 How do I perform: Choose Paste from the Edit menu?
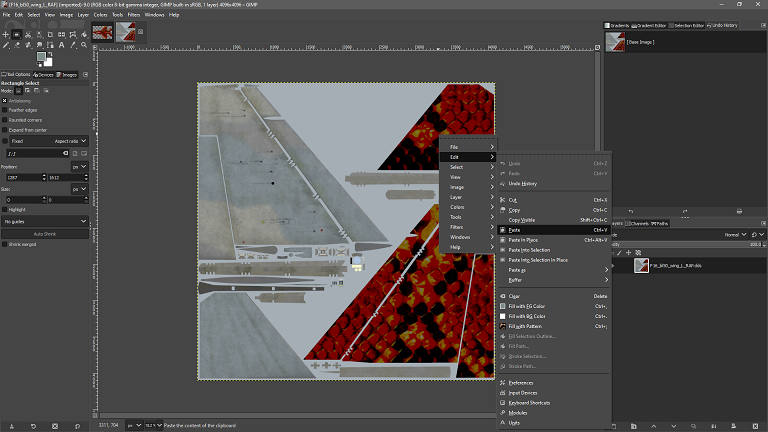(515, 229)
